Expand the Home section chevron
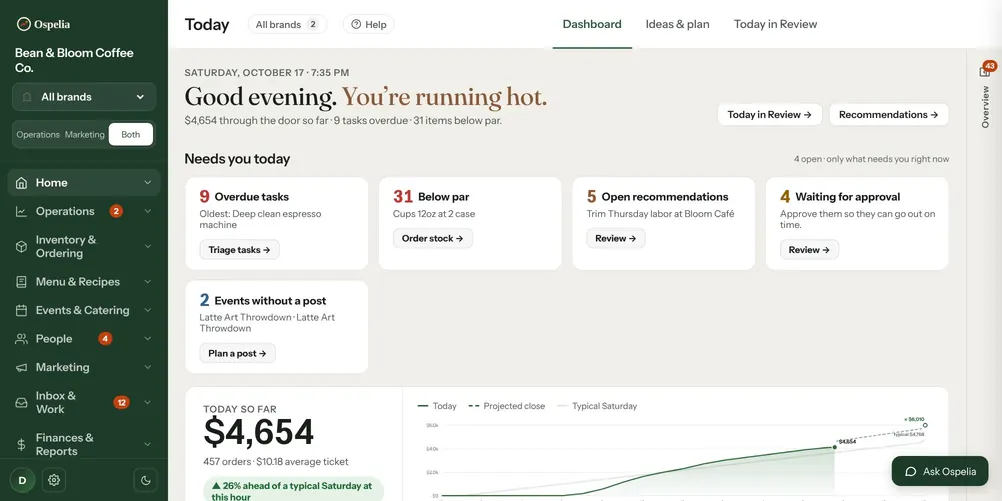This screenshot has height=501, width=1002. 148,183
